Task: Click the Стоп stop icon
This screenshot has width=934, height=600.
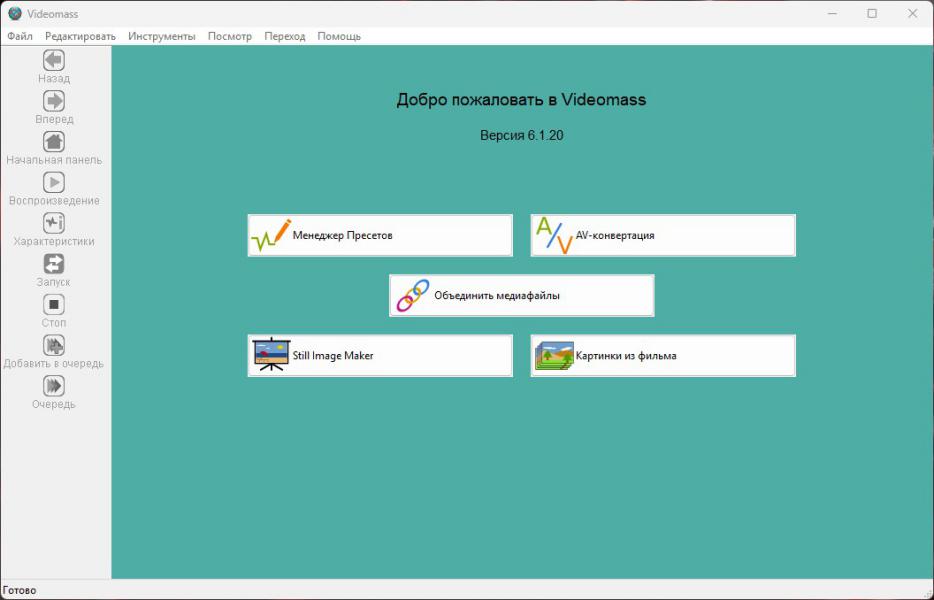Action: tap(54, 304)
